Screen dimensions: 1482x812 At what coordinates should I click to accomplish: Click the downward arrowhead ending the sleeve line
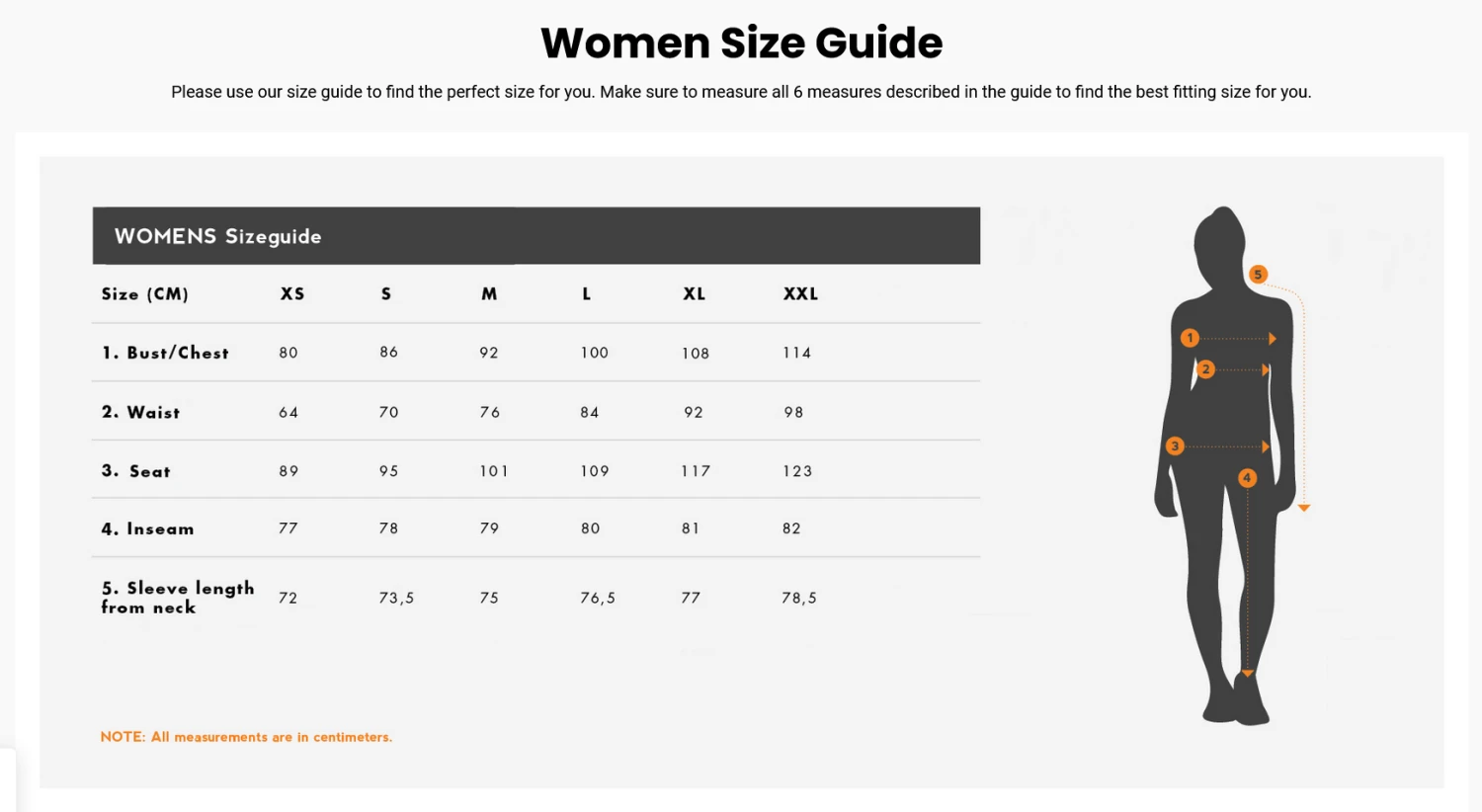click(1304, 508)
